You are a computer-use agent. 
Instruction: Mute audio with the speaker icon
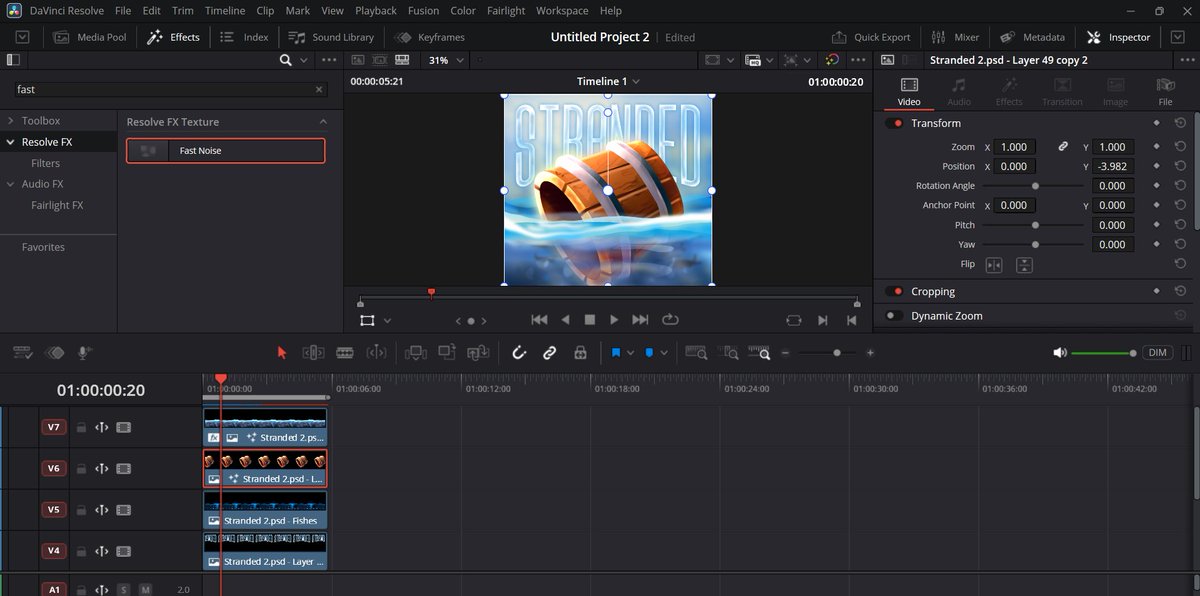pos(1060,353)
